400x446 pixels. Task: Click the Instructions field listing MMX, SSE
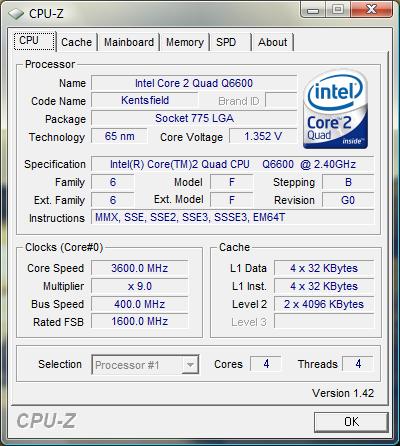coord(233,218)
